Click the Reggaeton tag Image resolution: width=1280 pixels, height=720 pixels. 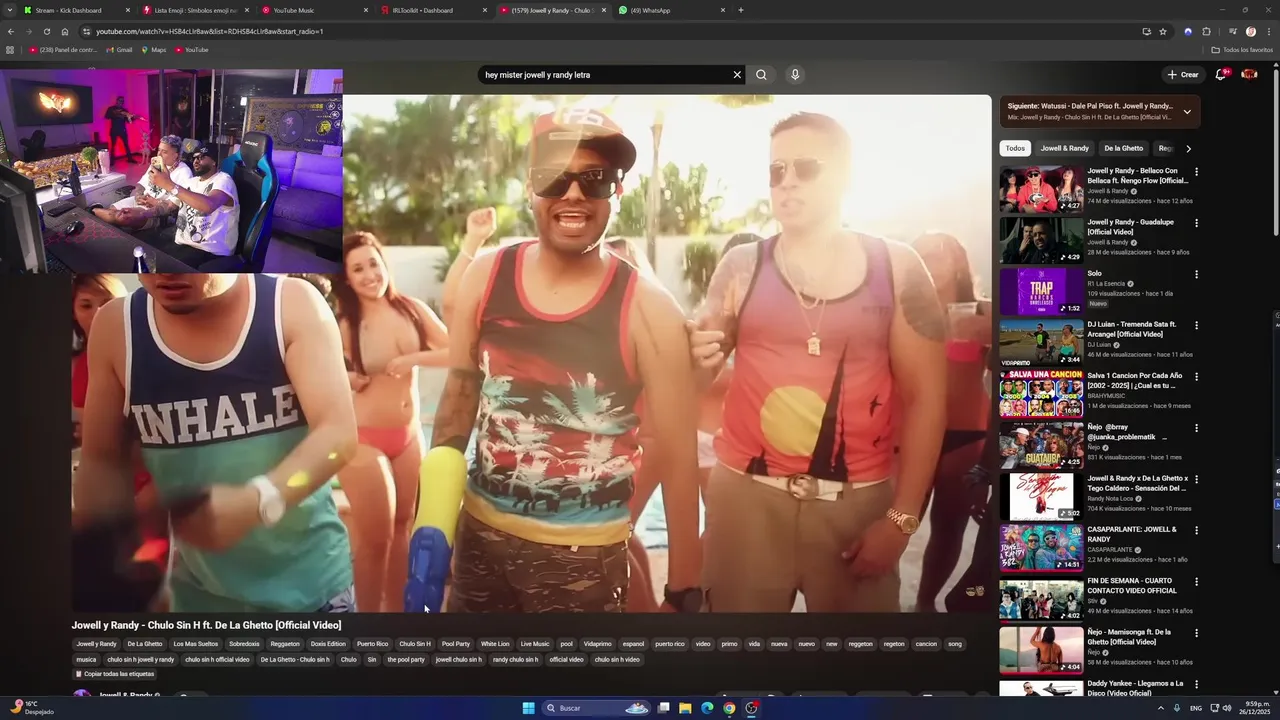click(285, 644)
